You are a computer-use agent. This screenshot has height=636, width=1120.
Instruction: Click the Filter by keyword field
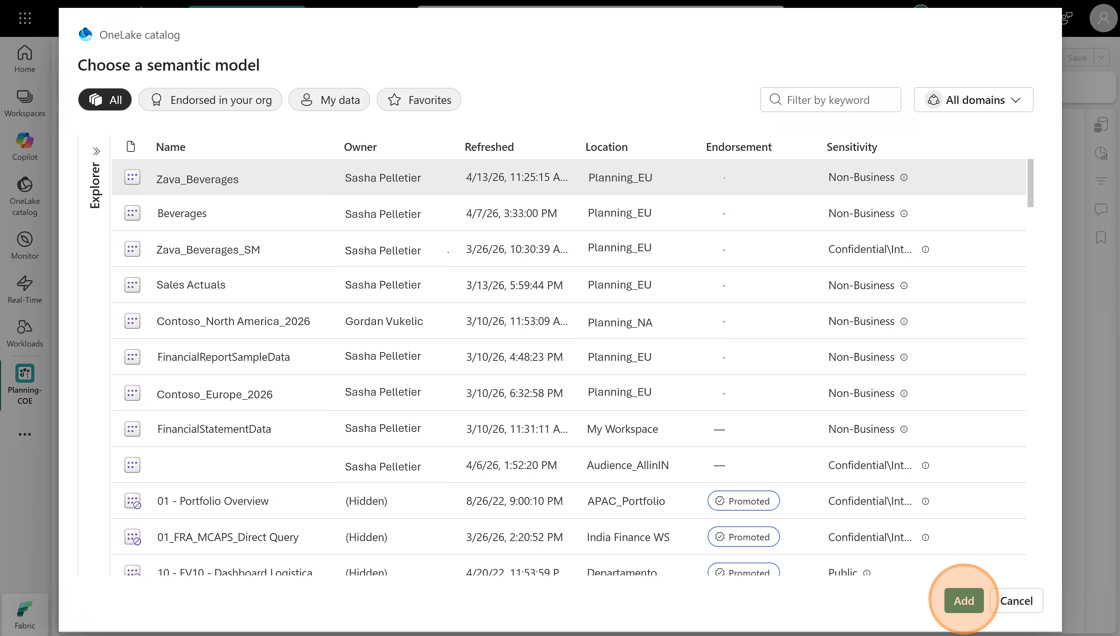(x=831, y=100)
